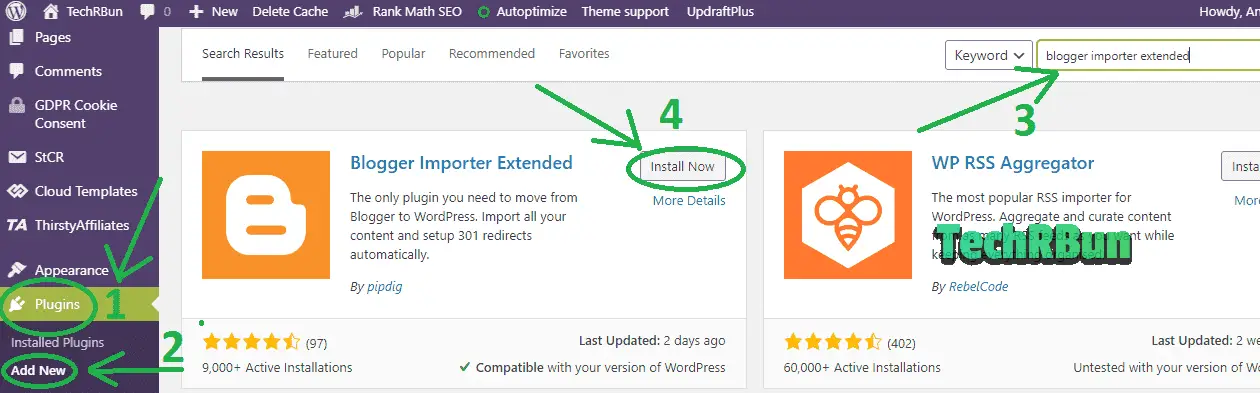The width and height of the screenshot is (1260, 393).
Task: Switch to the Favorites tab
Action: point(584,53)
